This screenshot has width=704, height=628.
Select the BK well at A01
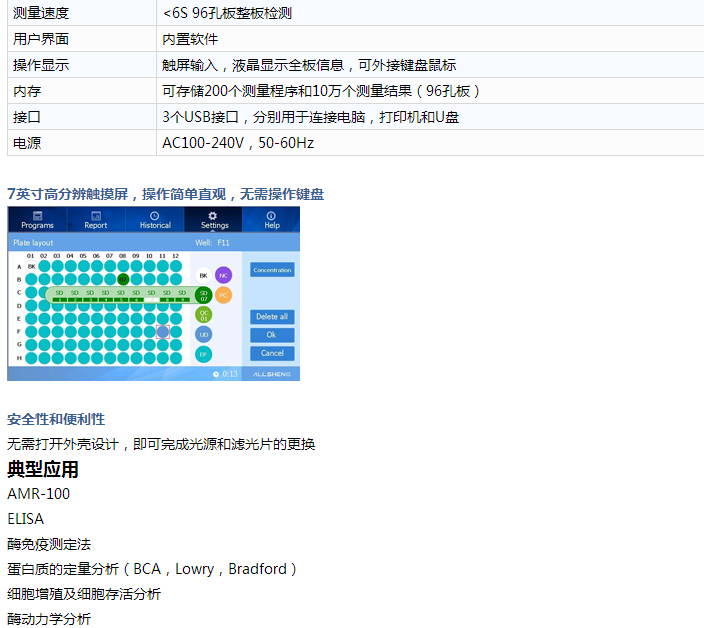[32, 267]
